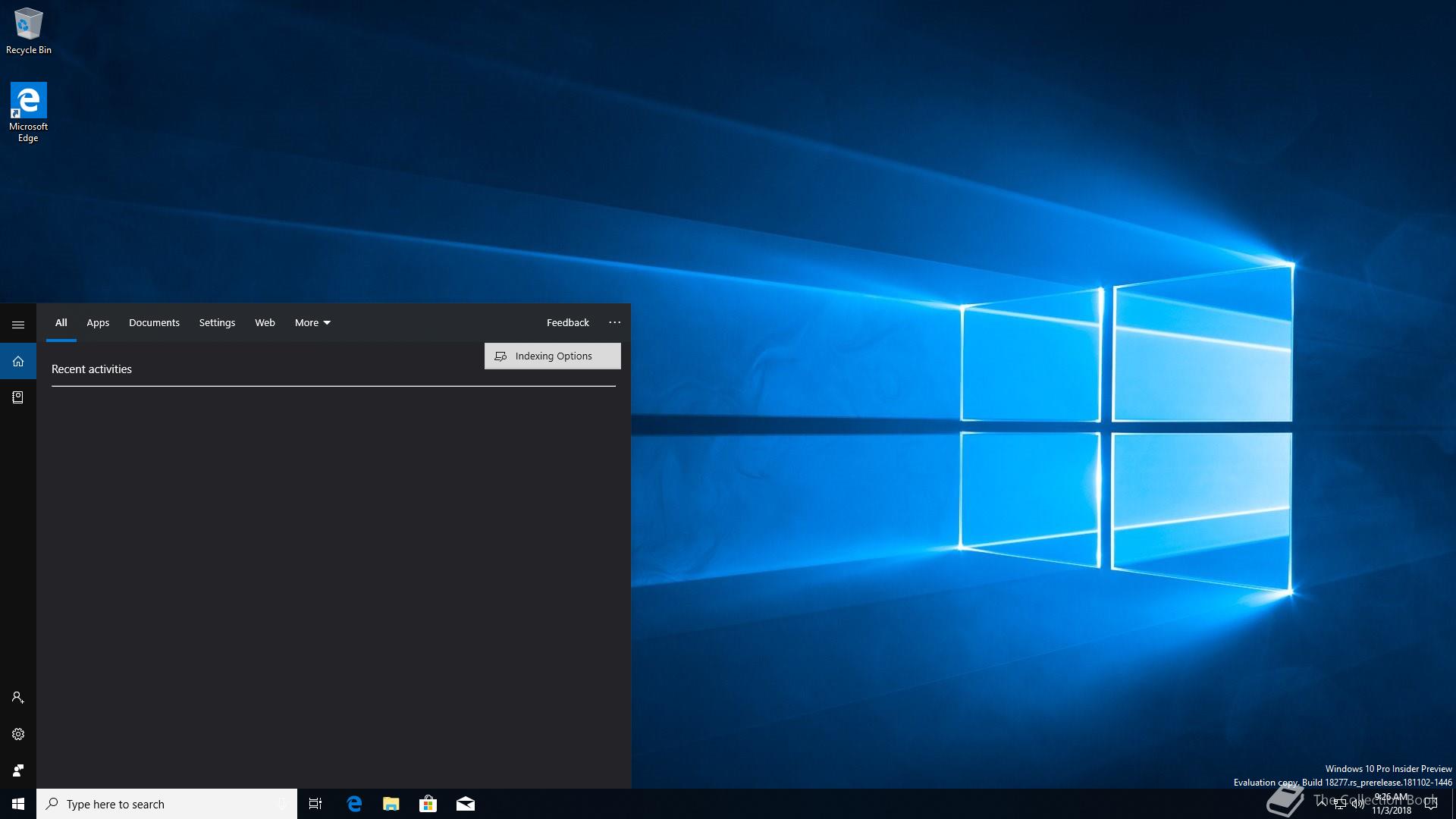
Task: Open the Mail app from taskbar
Action: pos(466,804)
